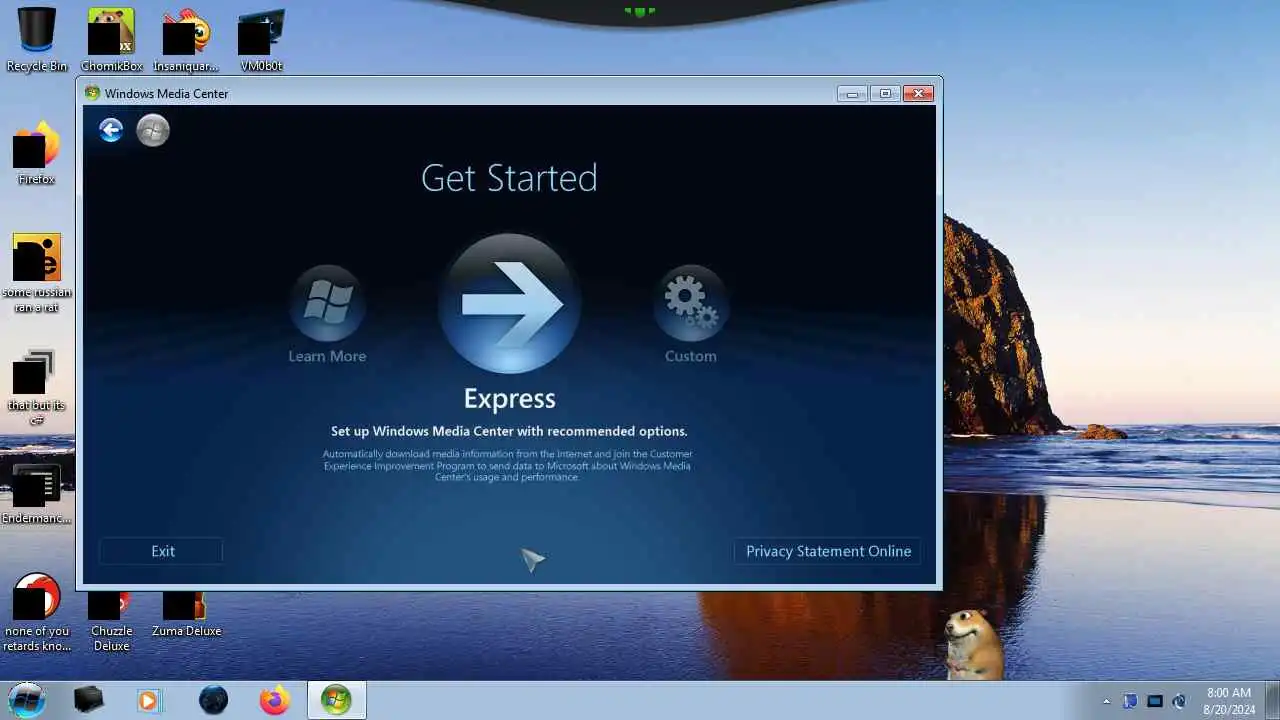Click the 'Get Started' heading
The image size is (1280, 720).
(x=509, y=178)
